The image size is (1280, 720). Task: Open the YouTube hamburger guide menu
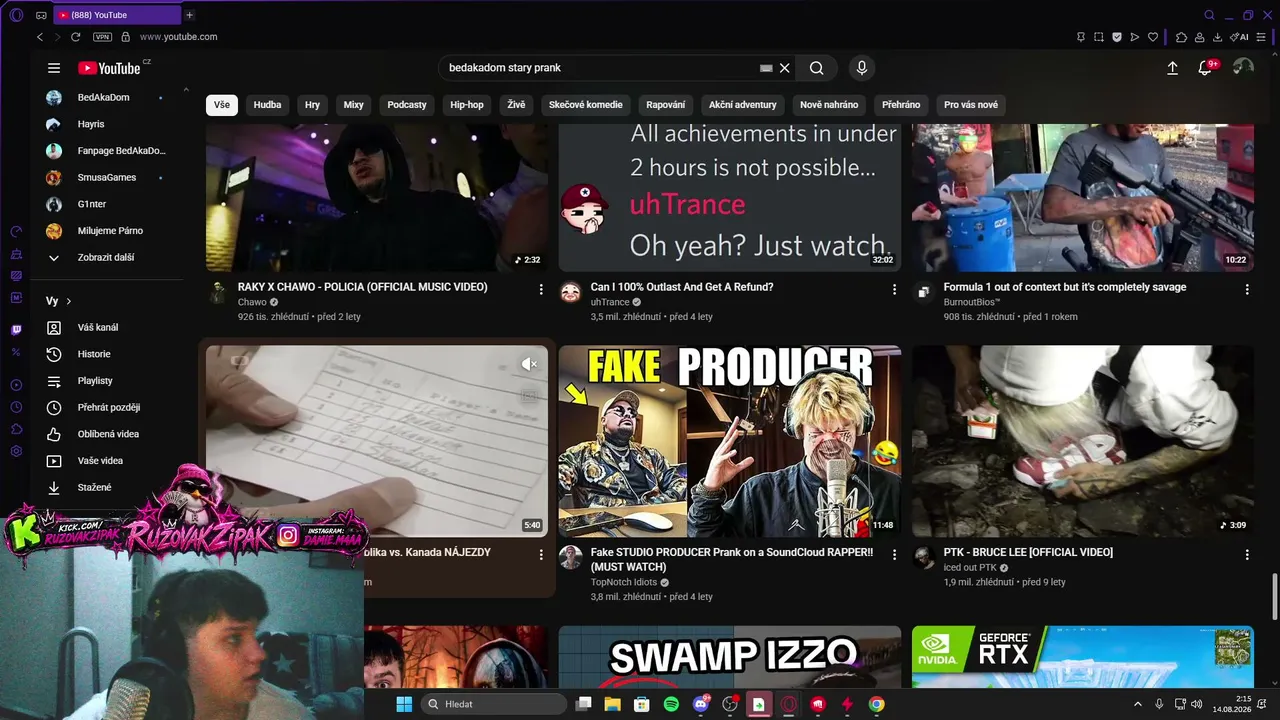coord(54,68)
